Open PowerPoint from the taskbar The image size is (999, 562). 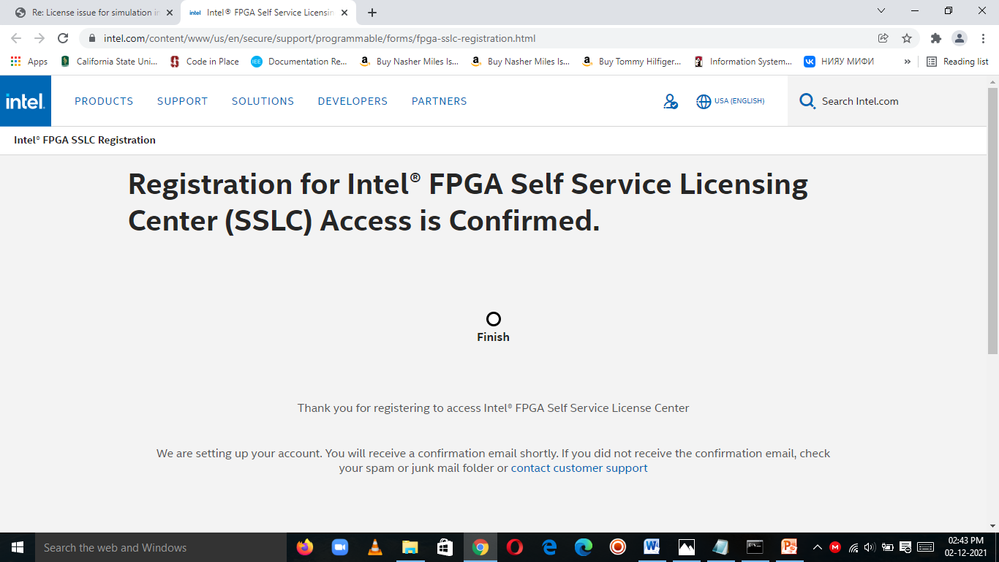point(789,547)
